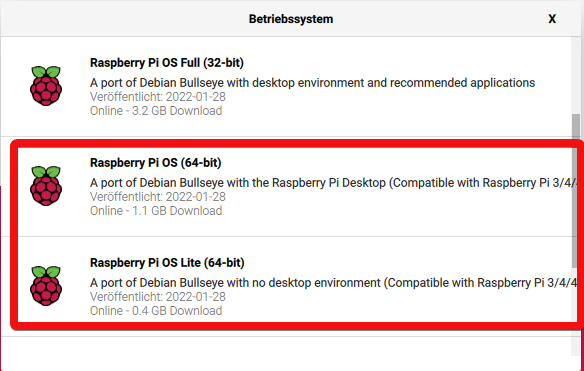Click the vertical scrollbar thumb of the OS list
Viewport: 584px width, 371px height.
click(x=576, y=190)
